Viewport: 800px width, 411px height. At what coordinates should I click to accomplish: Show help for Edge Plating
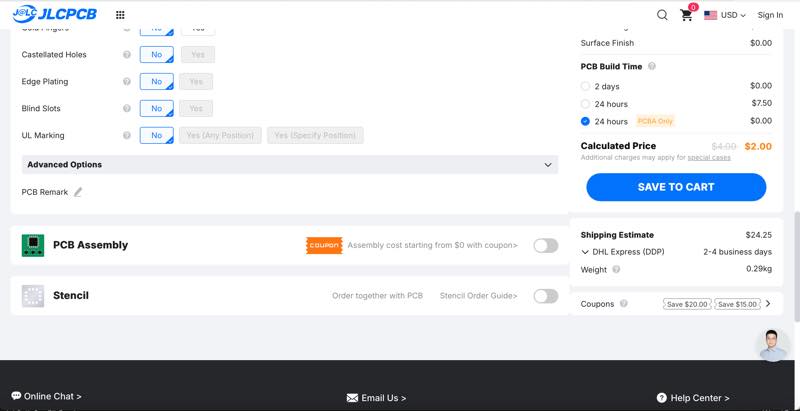pyautogui.click(x=127, y=82)
